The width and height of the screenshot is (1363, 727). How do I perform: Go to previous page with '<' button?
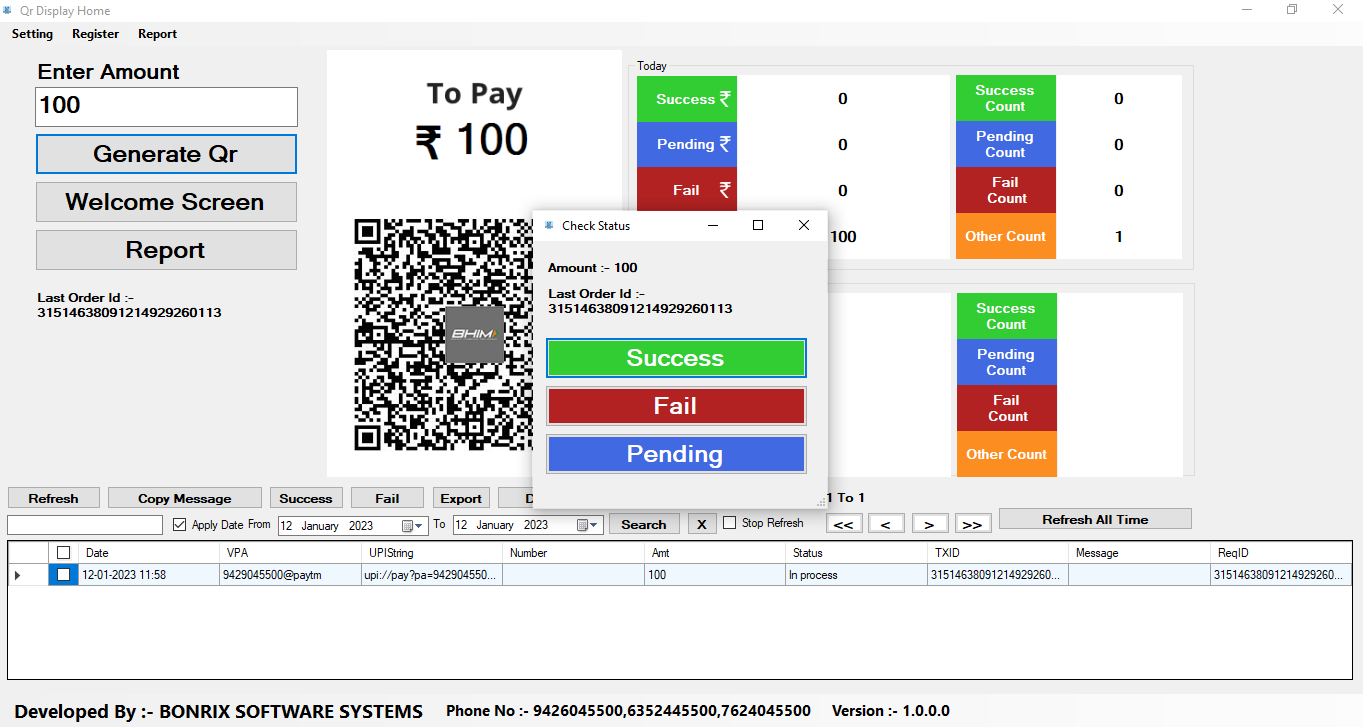pyautogui.click(x=886, y=524)
